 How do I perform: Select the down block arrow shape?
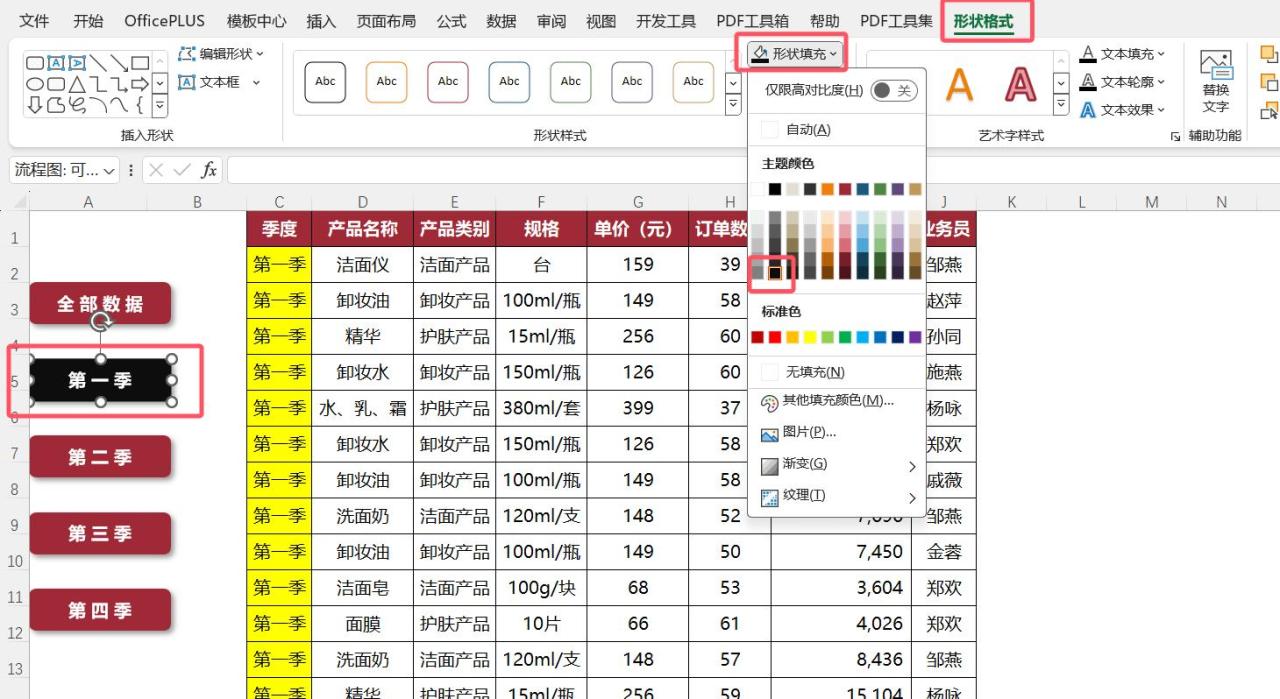[35, 105]
